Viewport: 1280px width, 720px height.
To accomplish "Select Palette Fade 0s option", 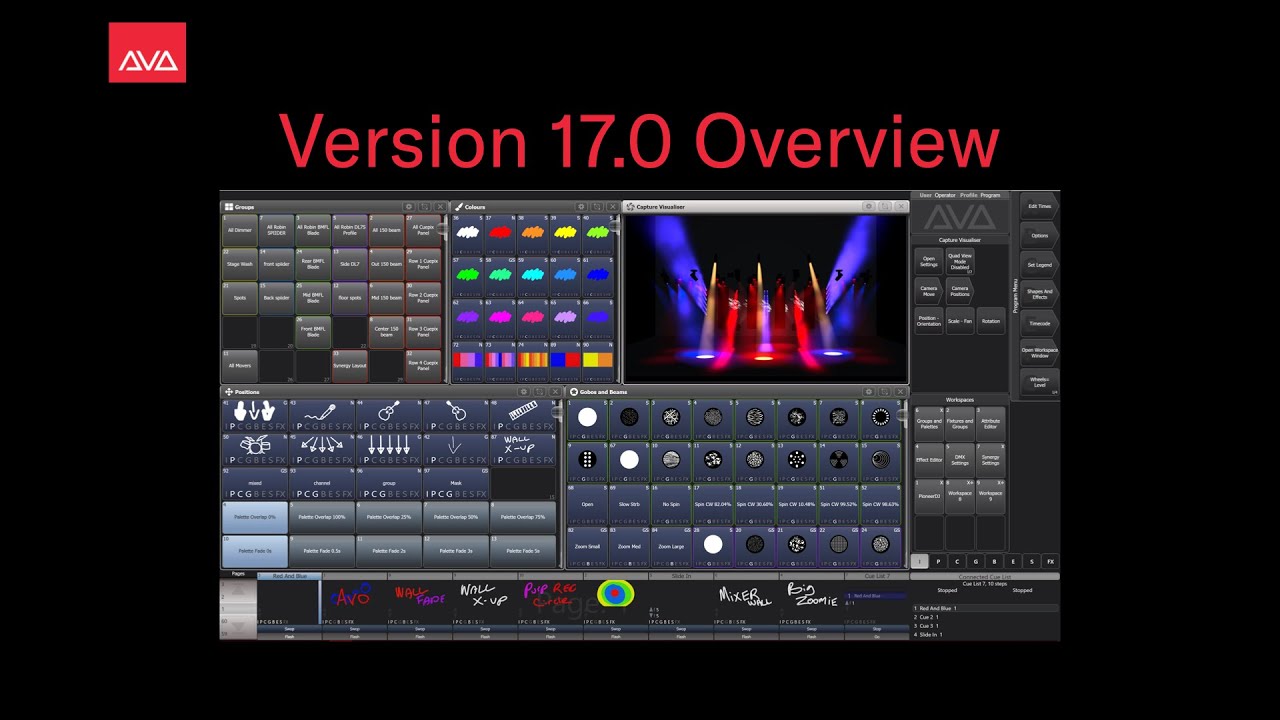I will click(x=255, y=551).
